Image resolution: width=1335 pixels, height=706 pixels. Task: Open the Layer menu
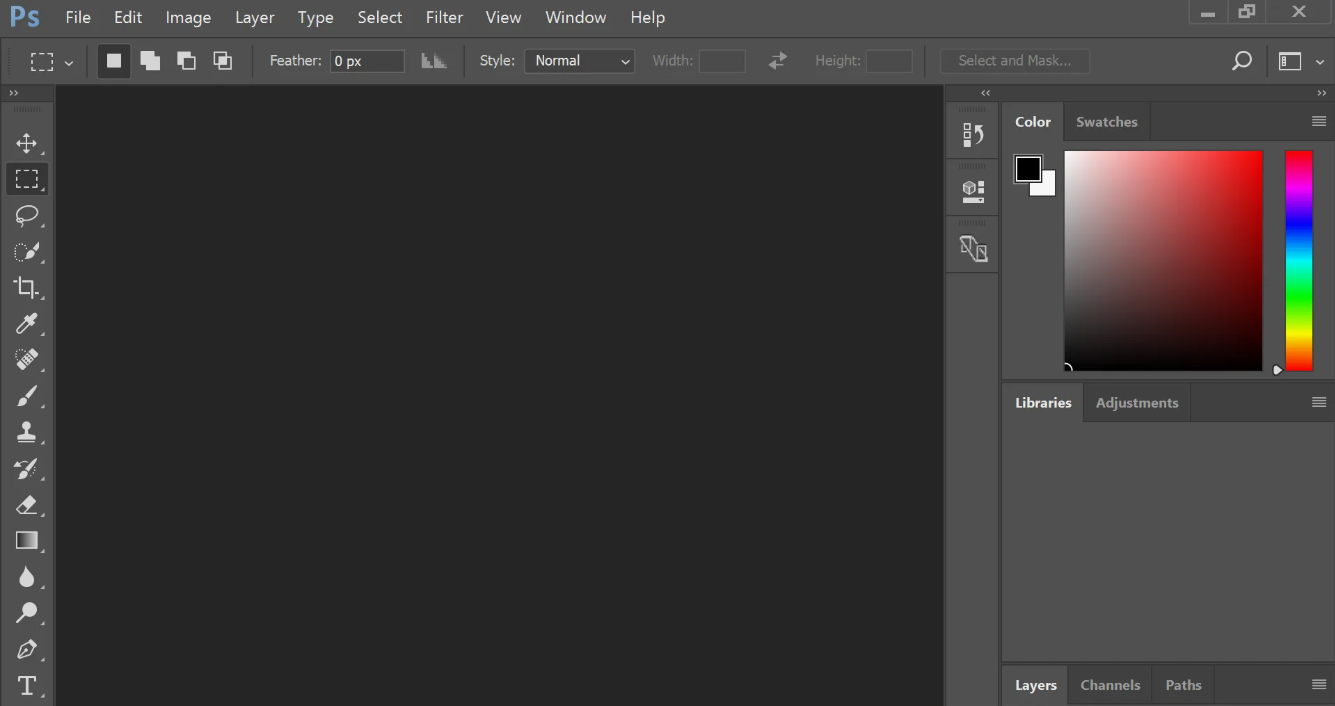coord(254,17)
